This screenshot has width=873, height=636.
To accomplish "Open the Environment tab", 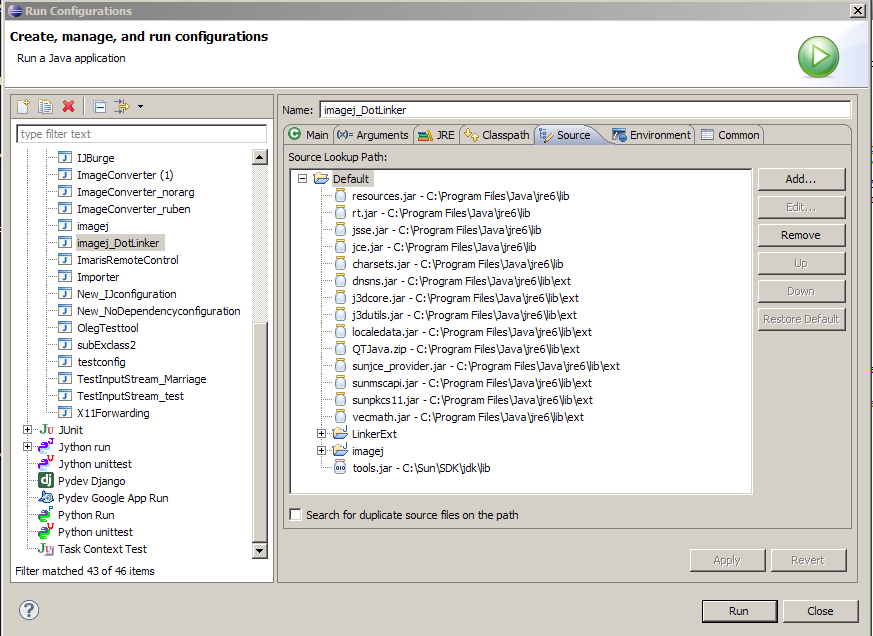I will 650,134.
